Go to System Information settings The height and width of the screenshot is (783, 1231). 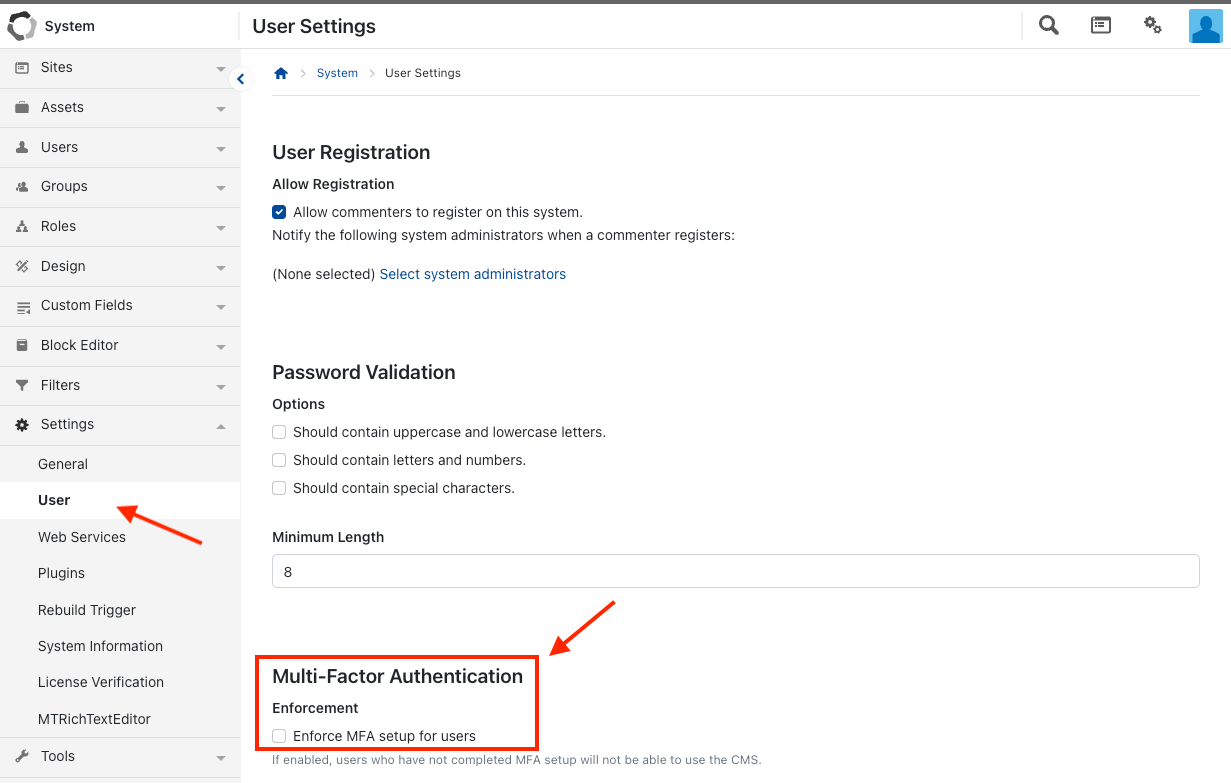coord(100,646)
